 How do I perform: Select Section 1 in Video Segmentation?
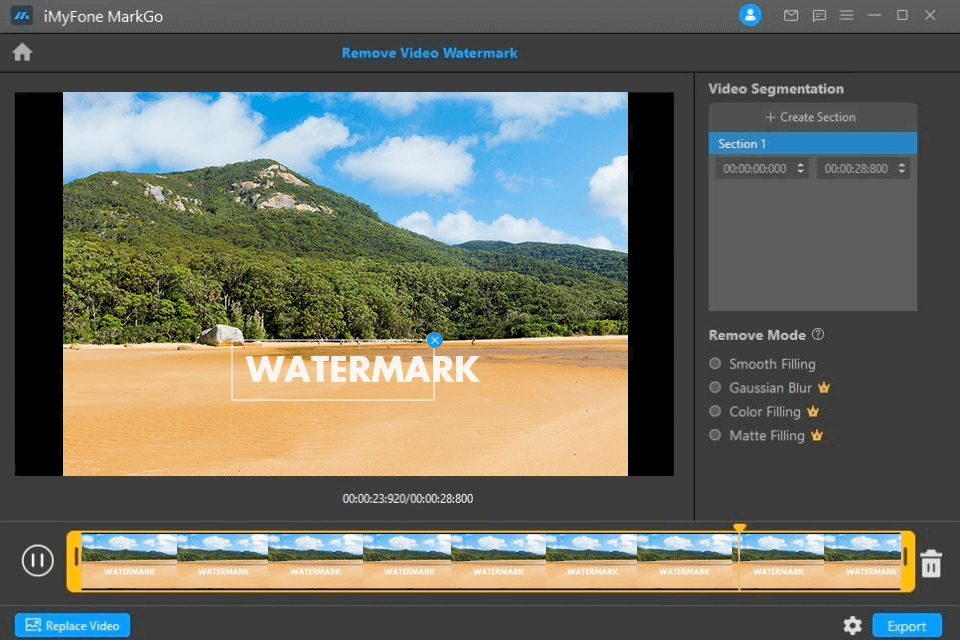click(x=812, y=143)
